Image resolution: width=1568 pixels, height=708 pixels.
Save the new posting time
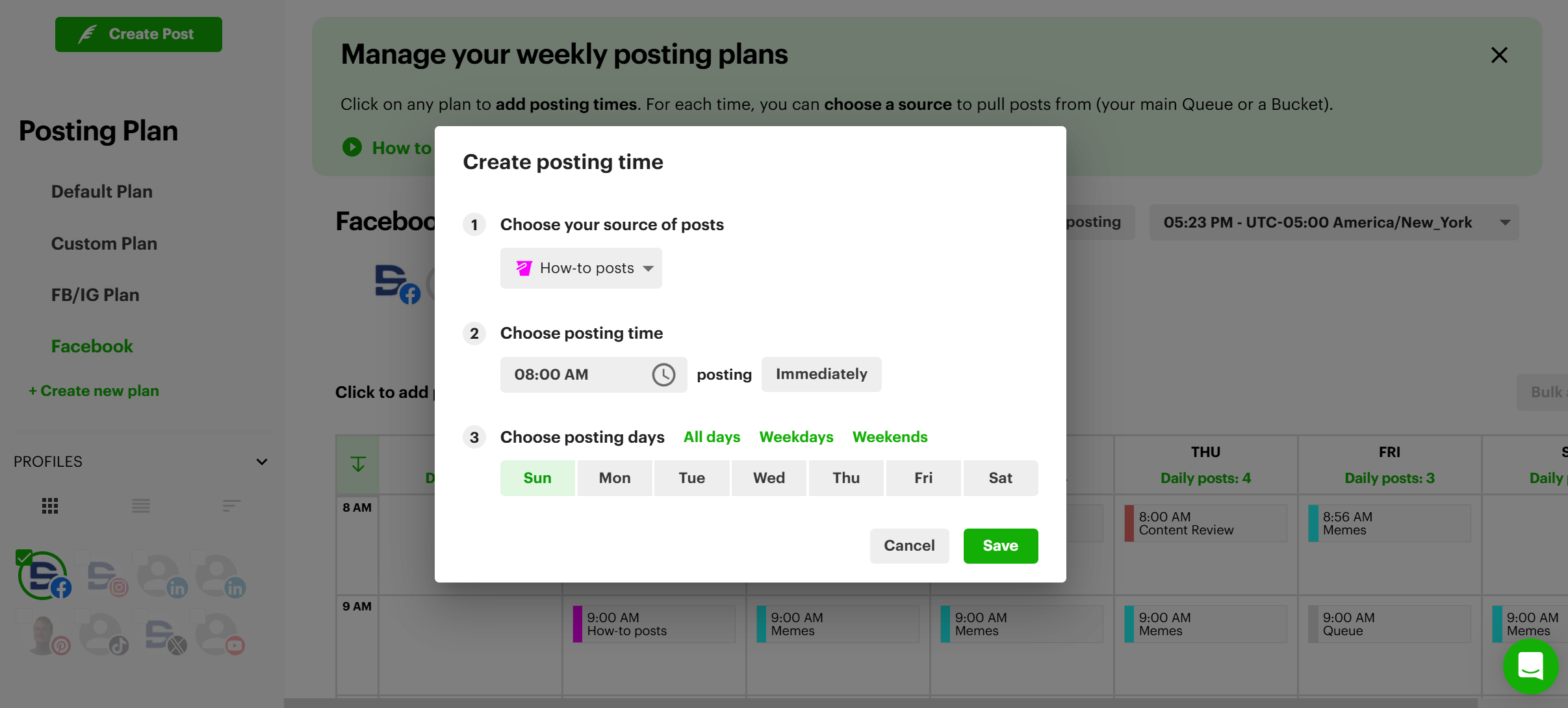(x=999, y=546)
